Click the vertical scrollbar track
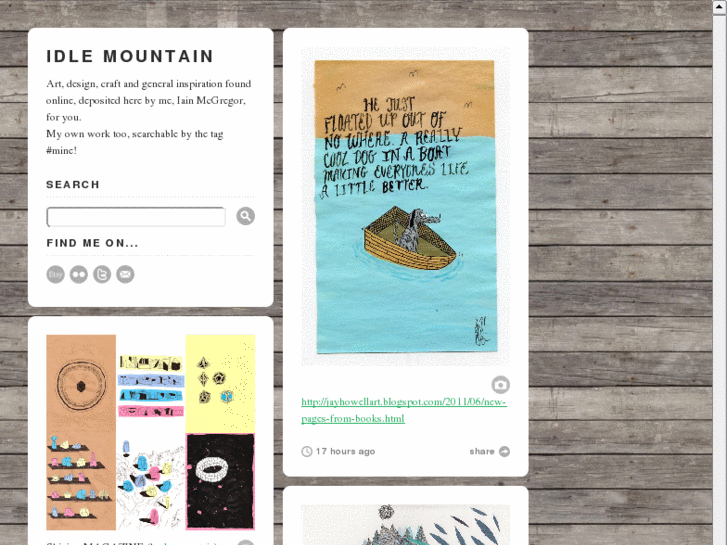Screen dimensions: 727x545 [x=720, y=280]
